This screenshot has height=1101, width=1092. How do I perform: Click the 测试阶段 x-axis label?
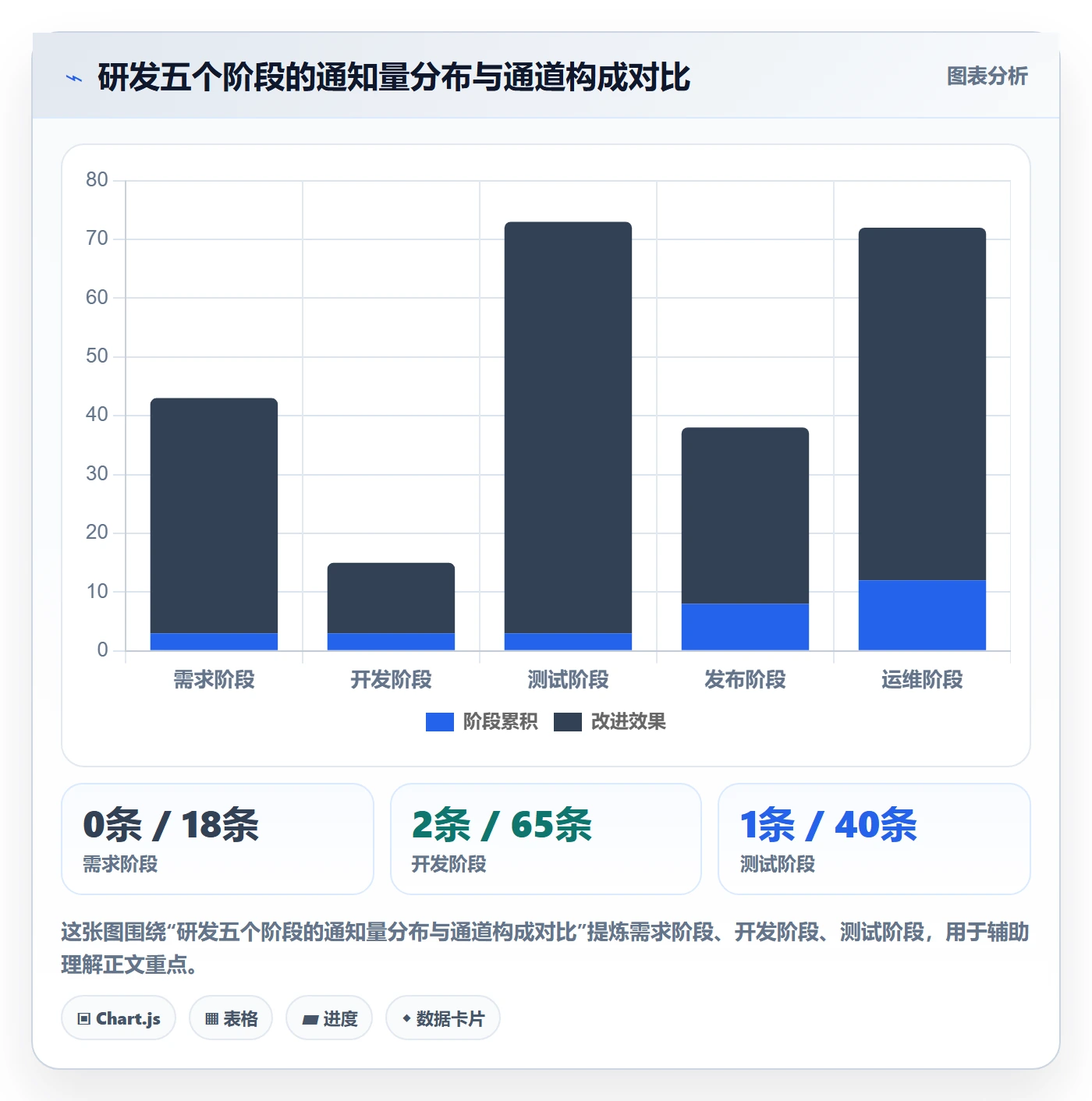(x=568, y=680)
